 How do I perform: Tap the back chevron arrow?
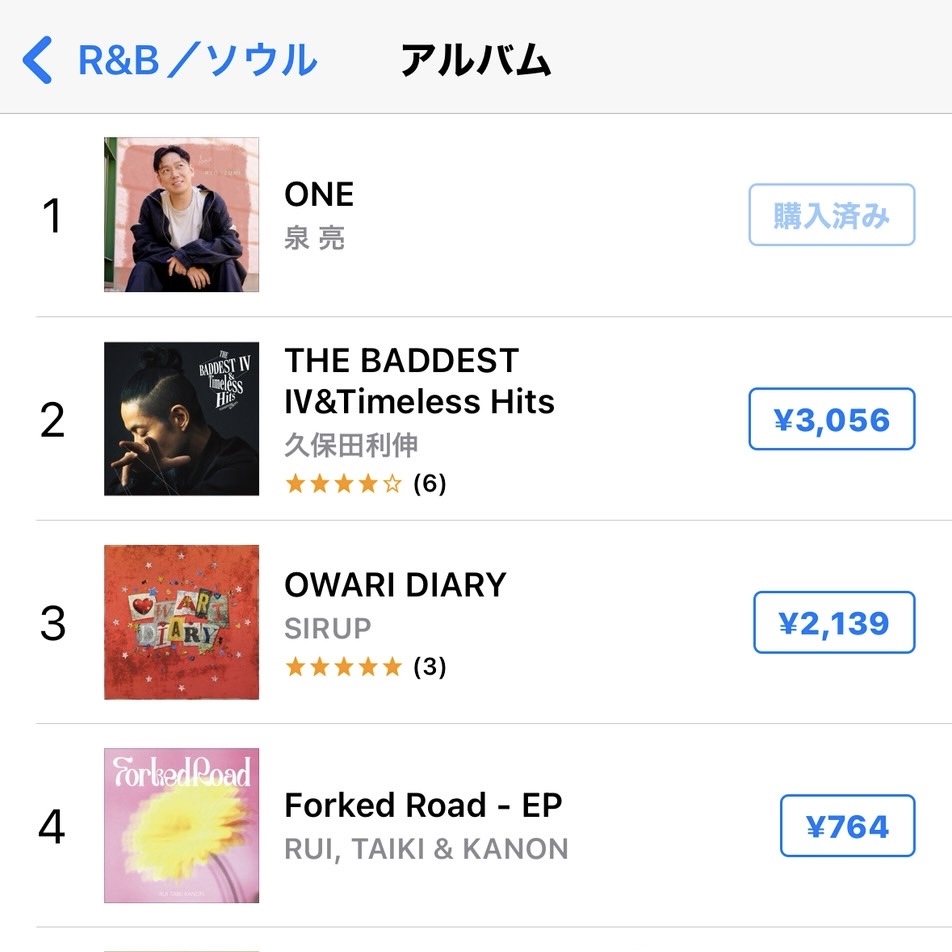point(38,60)
